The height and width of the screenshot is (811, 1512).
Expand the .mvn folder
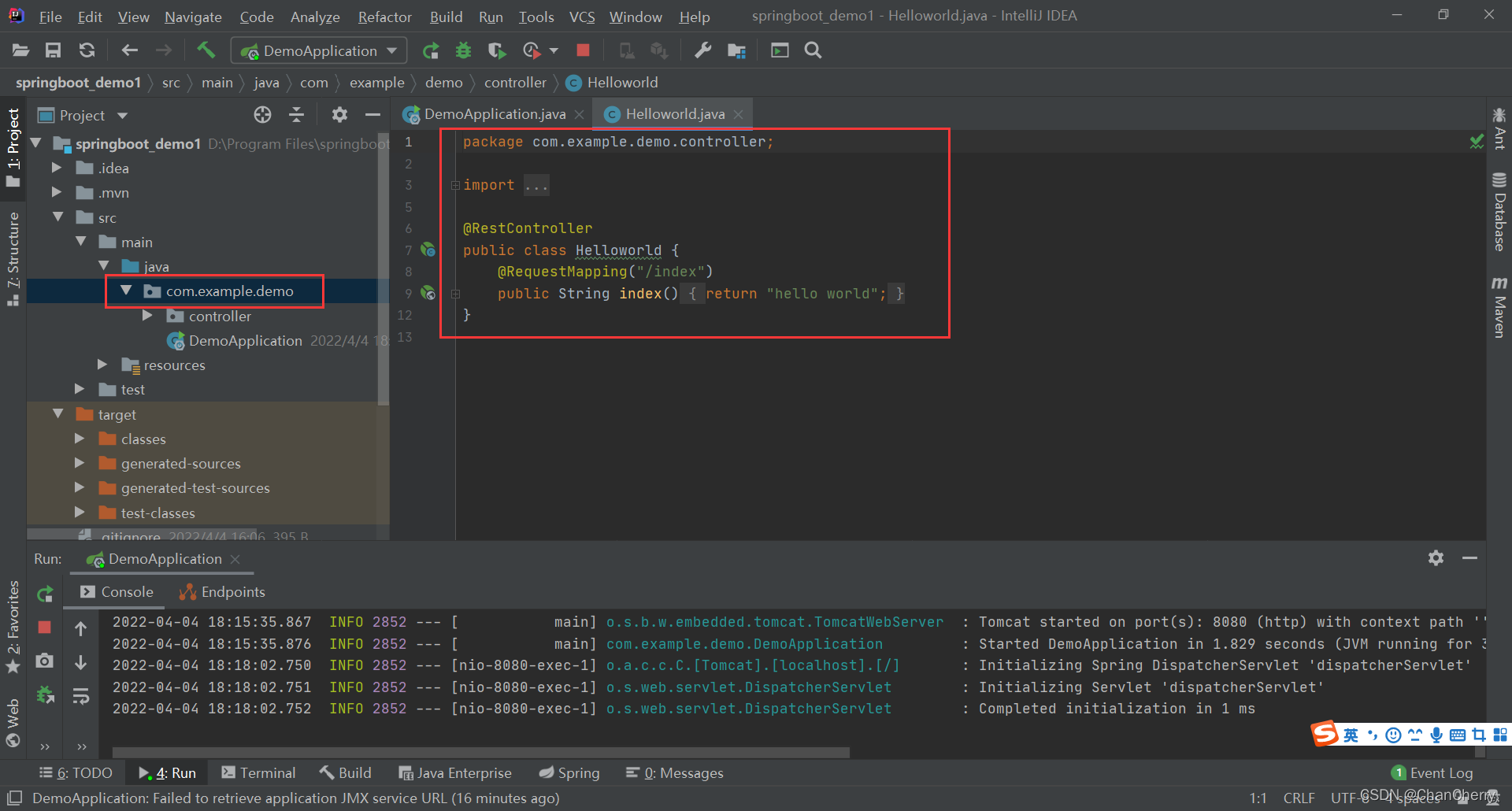[x=57, y=192]
